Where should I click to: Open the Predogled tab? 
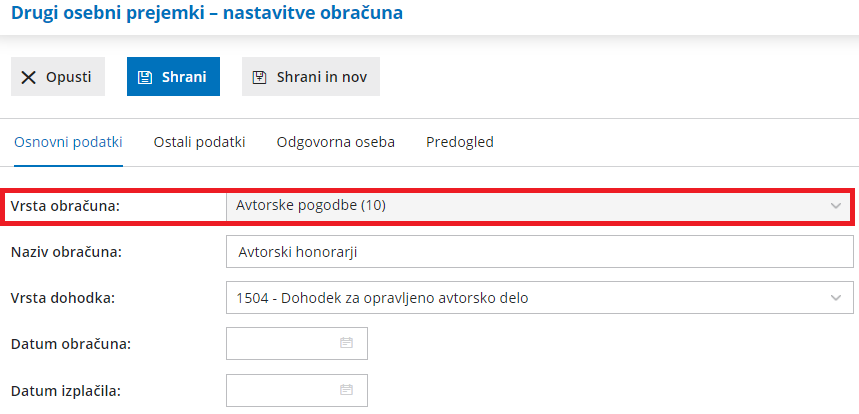[x=459, y=142]
